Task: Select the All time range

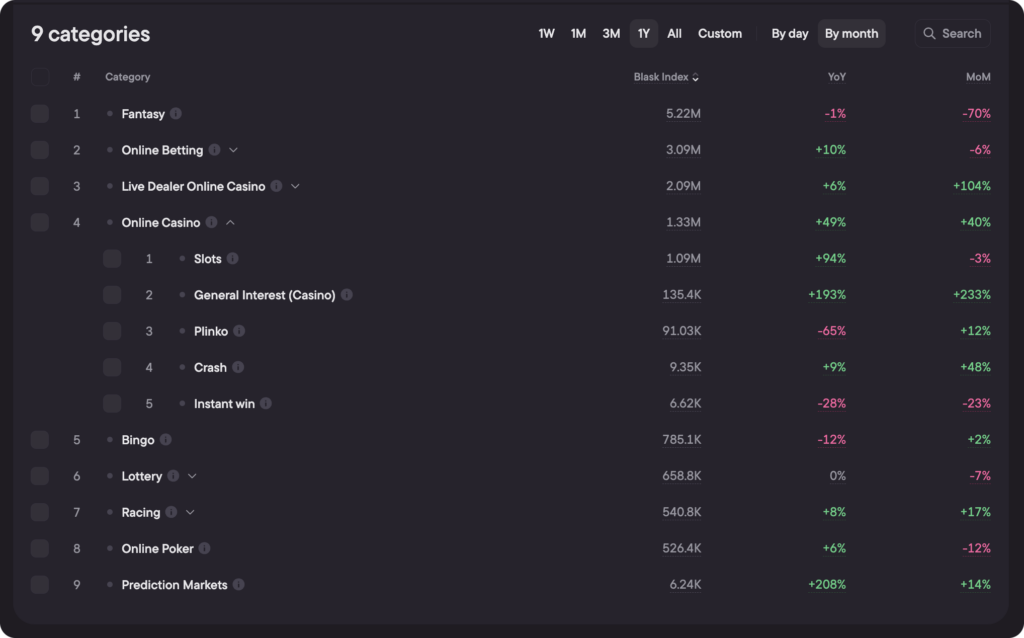Action: click(x=675, y=34)
